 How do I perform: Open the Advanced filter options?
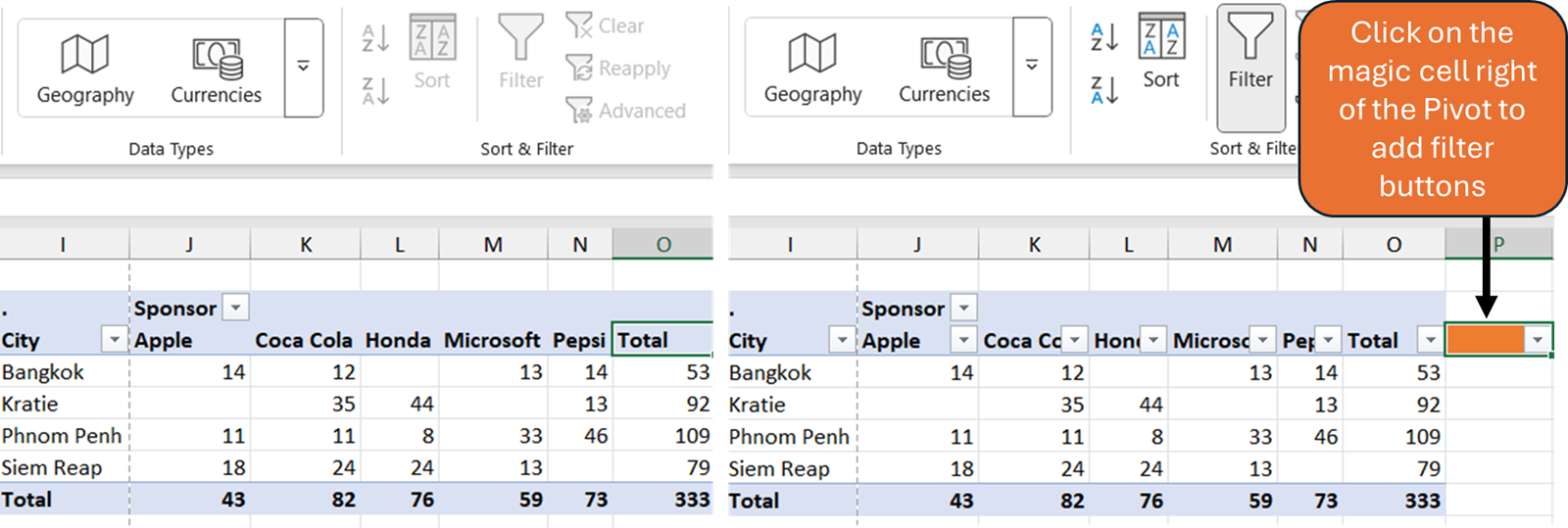579,110
